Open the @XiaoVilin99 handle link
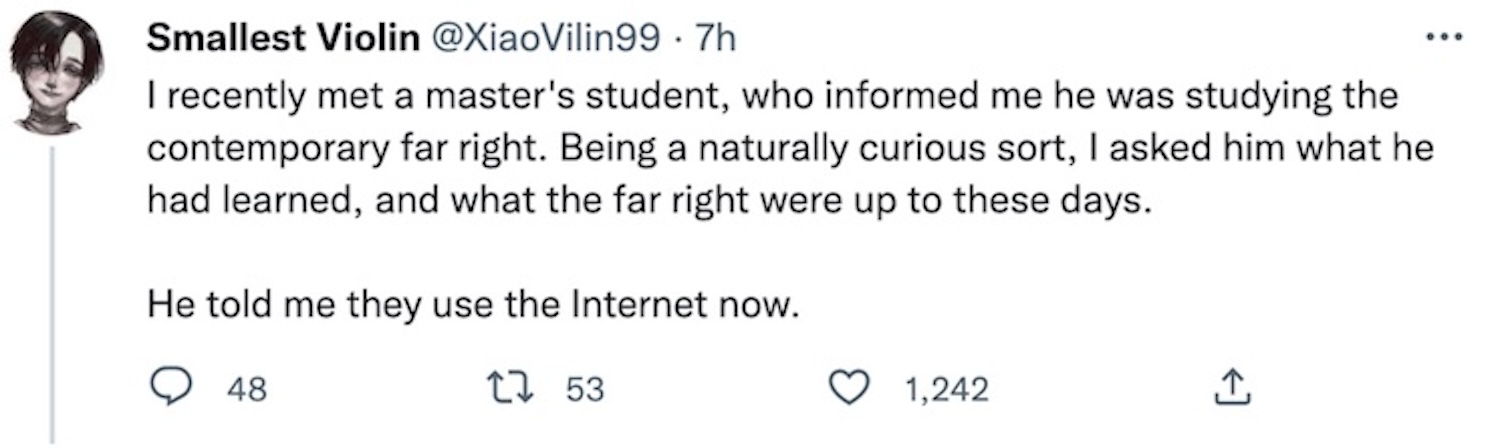Screen dimensions: 1500x448 pyautogui.click(x=545, y=39)
